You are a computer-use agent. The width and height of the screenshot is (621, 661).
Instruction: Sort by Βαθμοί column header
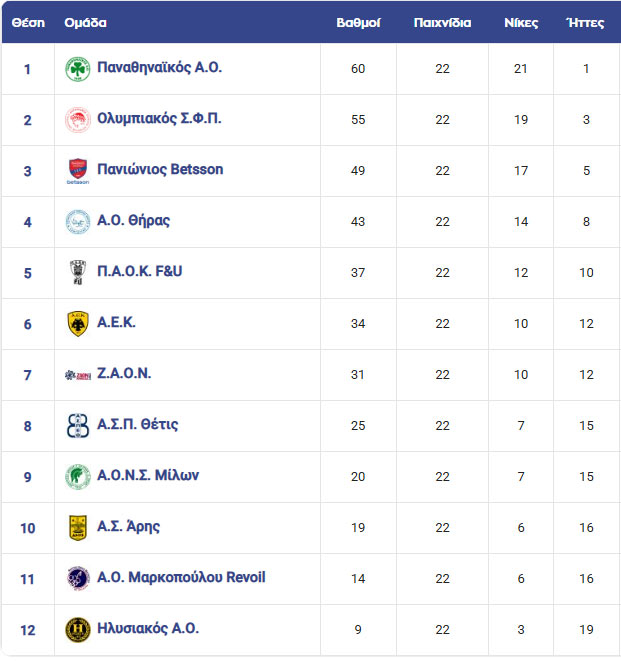[x=358, y=22]
